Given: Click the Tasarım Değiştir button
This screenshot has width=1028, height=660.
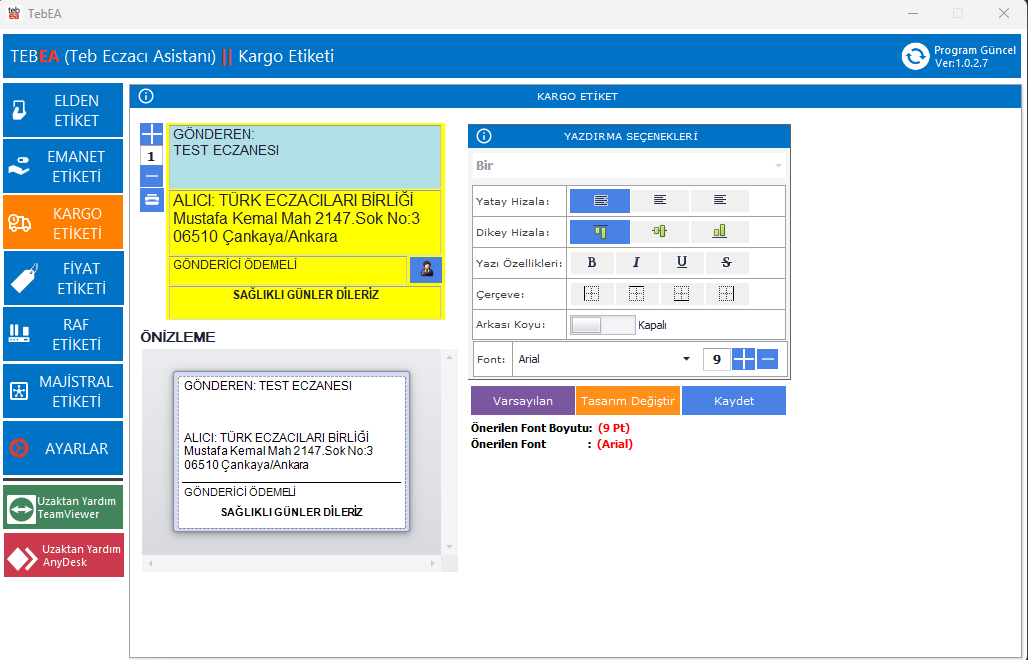Looking at the screenshot, I should [628, 401].
